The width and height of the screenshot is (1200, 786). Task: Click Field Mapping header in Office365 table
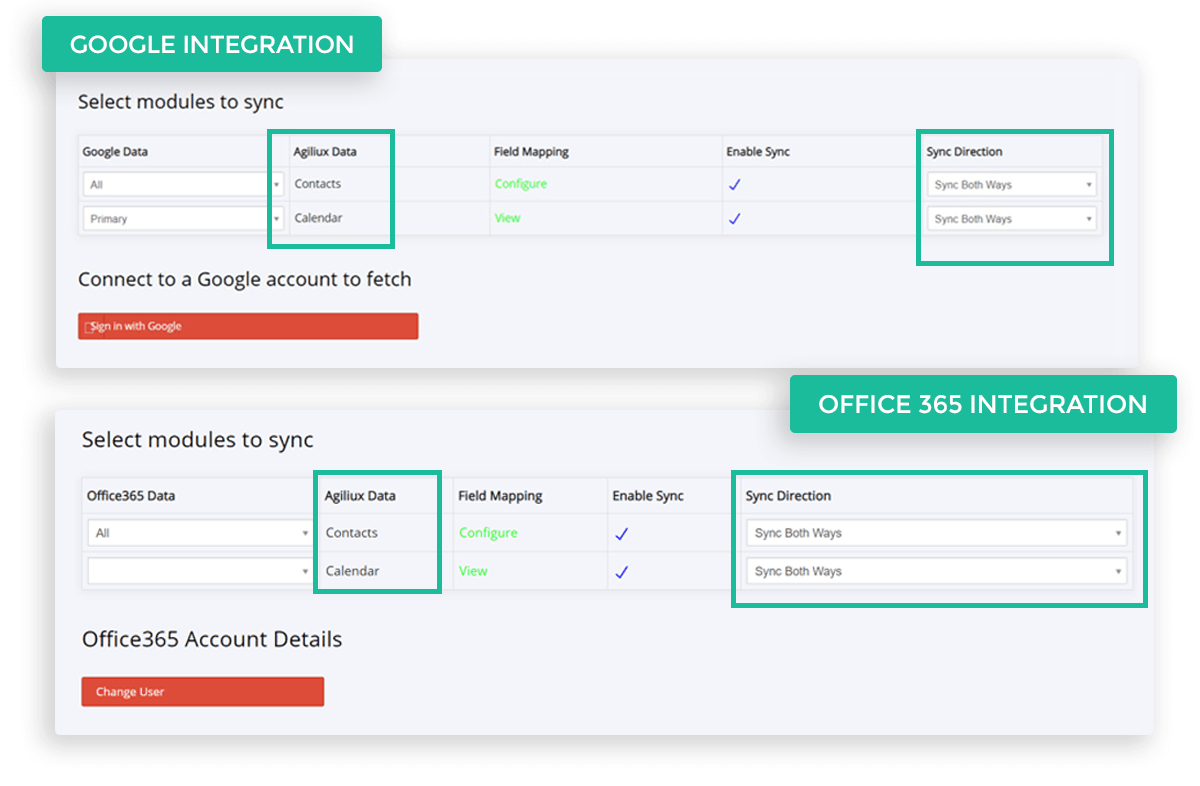coord(500,496)
